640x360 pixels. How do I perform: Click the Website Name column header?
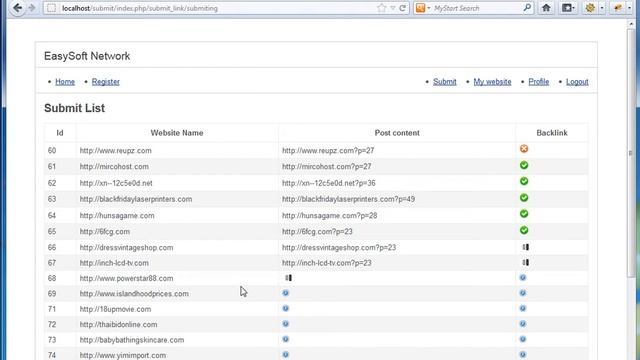tap(177, 133)
